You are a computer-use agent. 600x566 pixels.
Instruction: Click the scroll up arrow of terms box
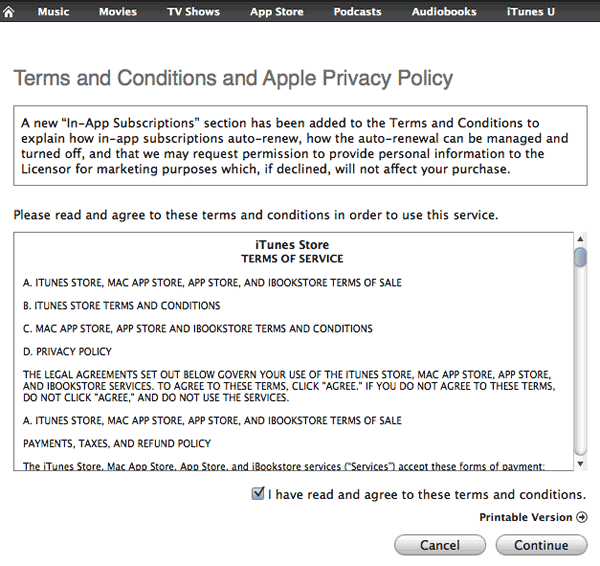click(580, 239)
